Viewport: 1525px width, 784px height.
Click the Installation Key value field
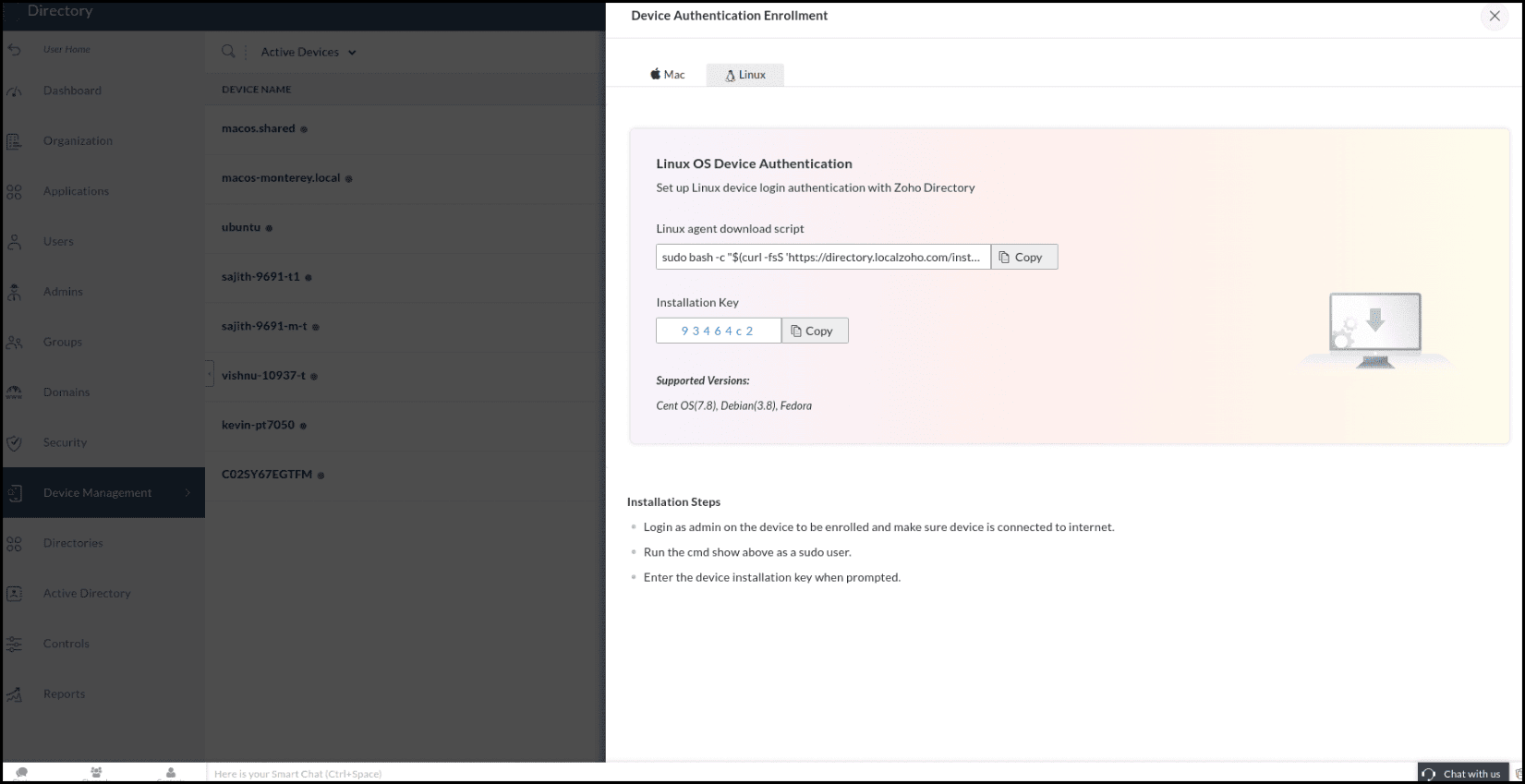(719, 331)
